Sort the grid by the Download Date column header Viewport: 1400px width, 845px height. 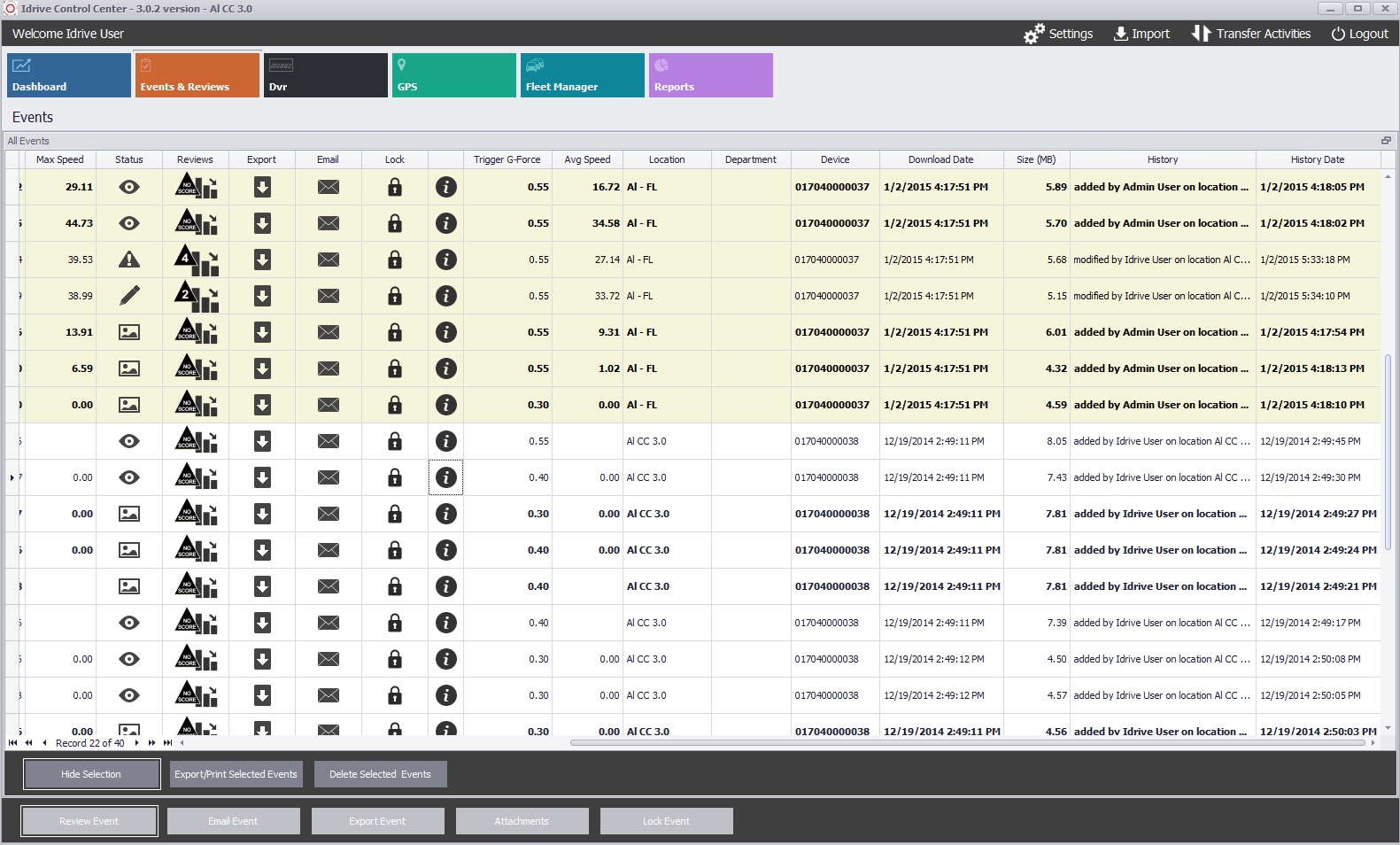(x=940, y=159)
